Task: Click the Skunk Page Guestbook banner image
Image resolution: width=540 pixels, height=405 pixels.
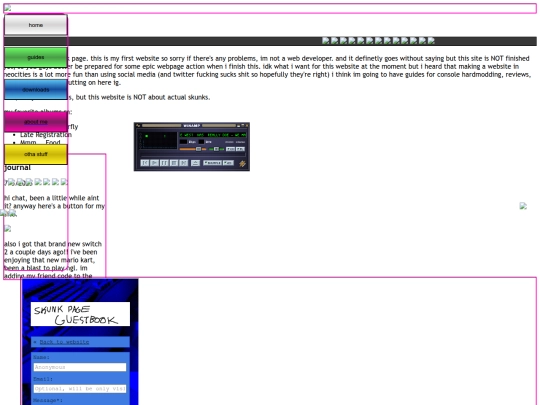Action: [80, 314]
